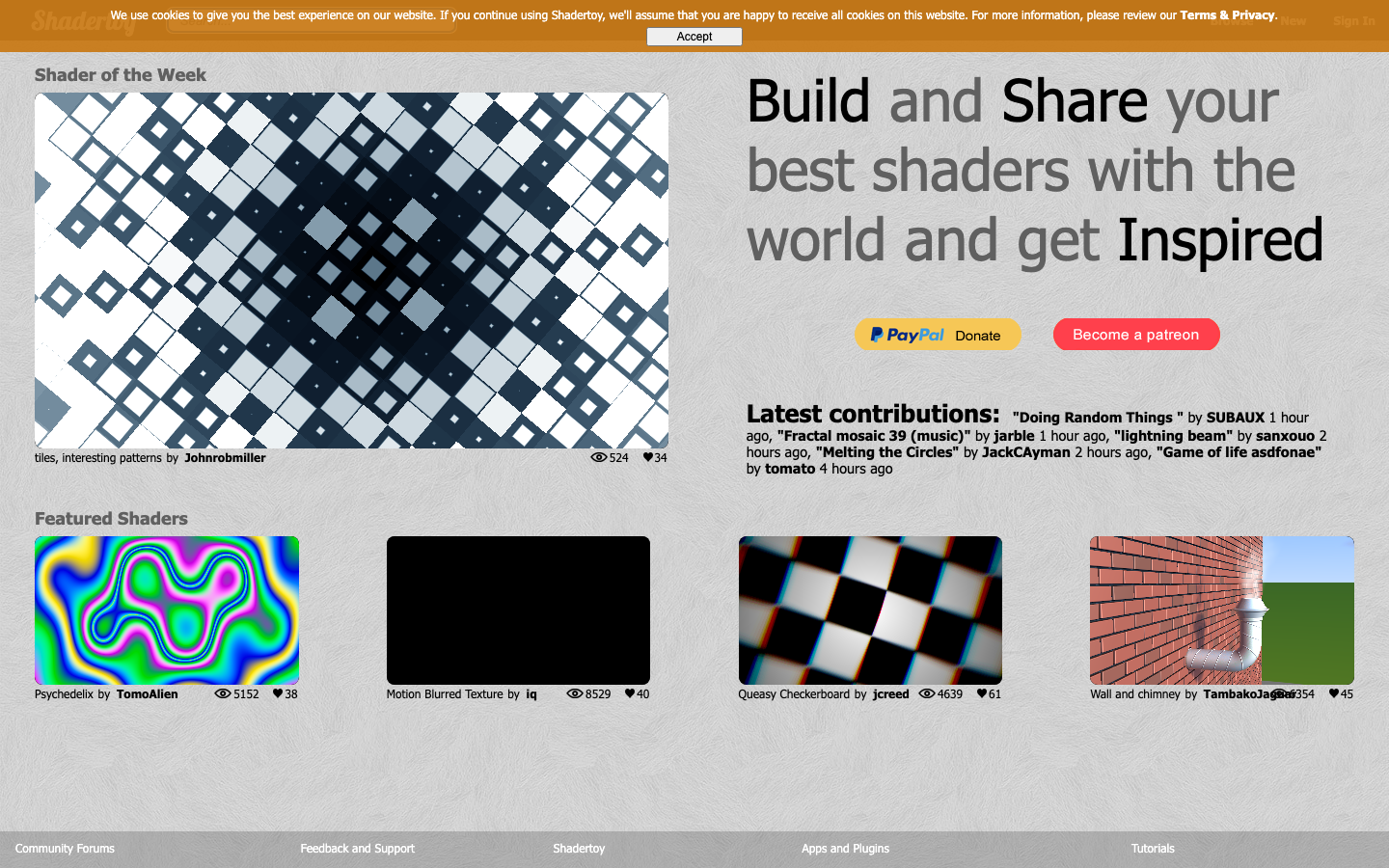Open the Motion Blurred Texture thumbnail

click(518, 610)
